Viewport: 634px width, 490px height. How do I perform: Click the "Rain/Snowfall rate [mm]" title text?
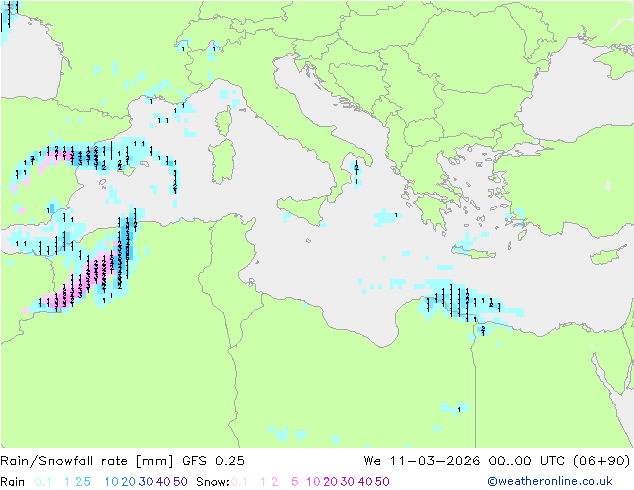coord(87,461)
